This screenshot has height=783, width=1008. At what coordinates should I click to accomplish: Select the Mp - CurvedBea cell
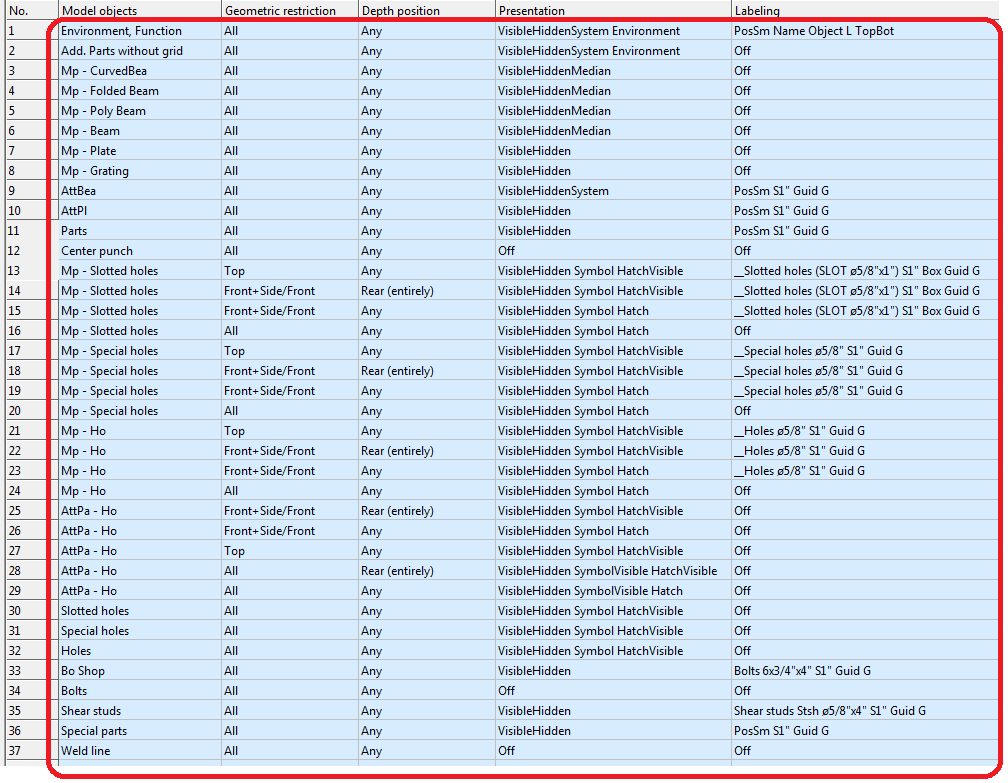tap(140, 71)
